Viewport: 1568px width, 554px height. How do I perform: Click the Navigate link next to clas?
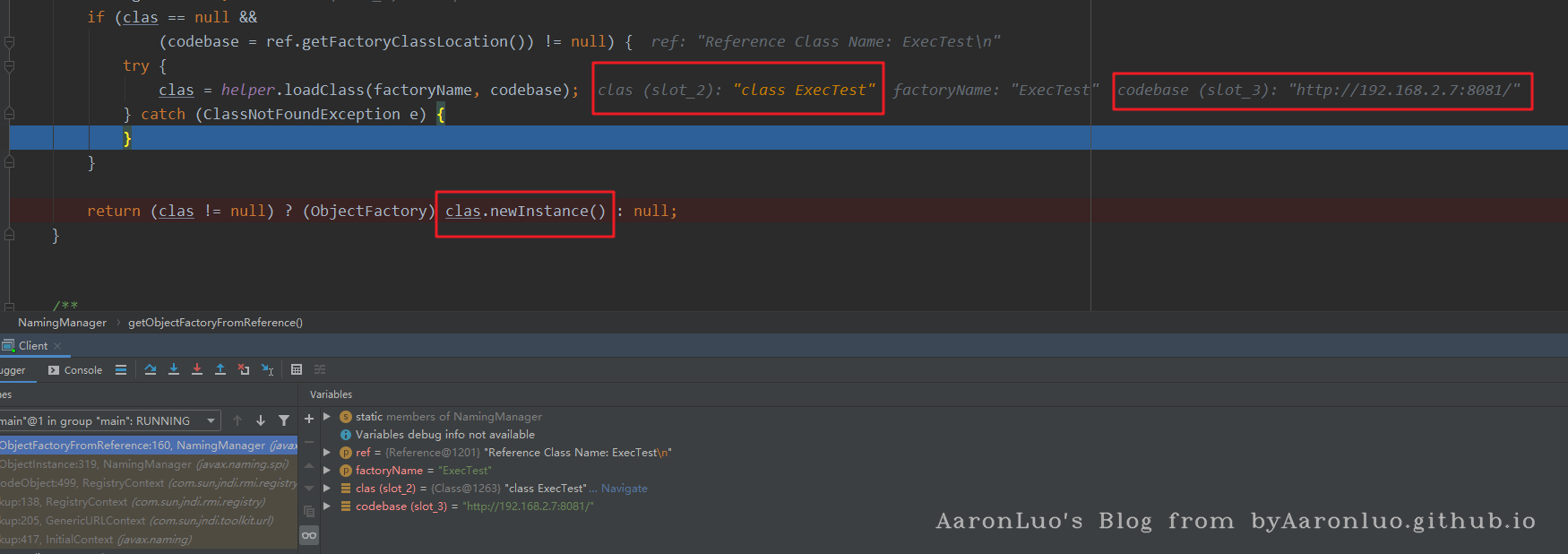624,489
